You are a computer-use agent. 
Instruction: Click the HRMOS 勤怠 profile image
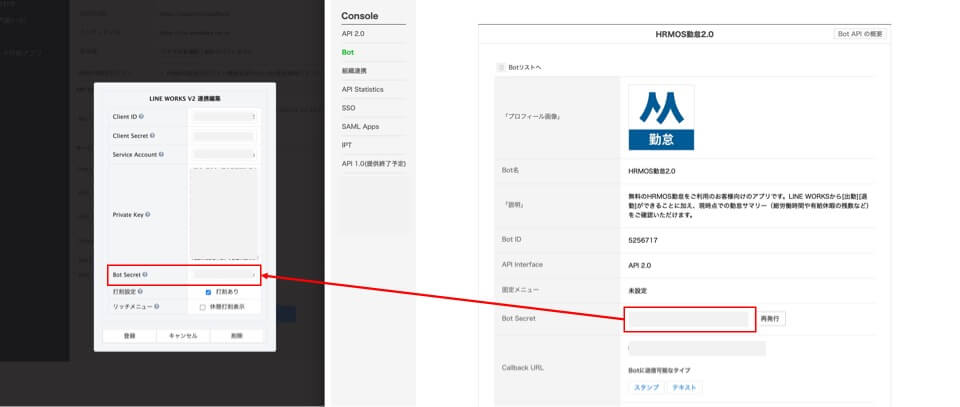[x=661, y=118]
